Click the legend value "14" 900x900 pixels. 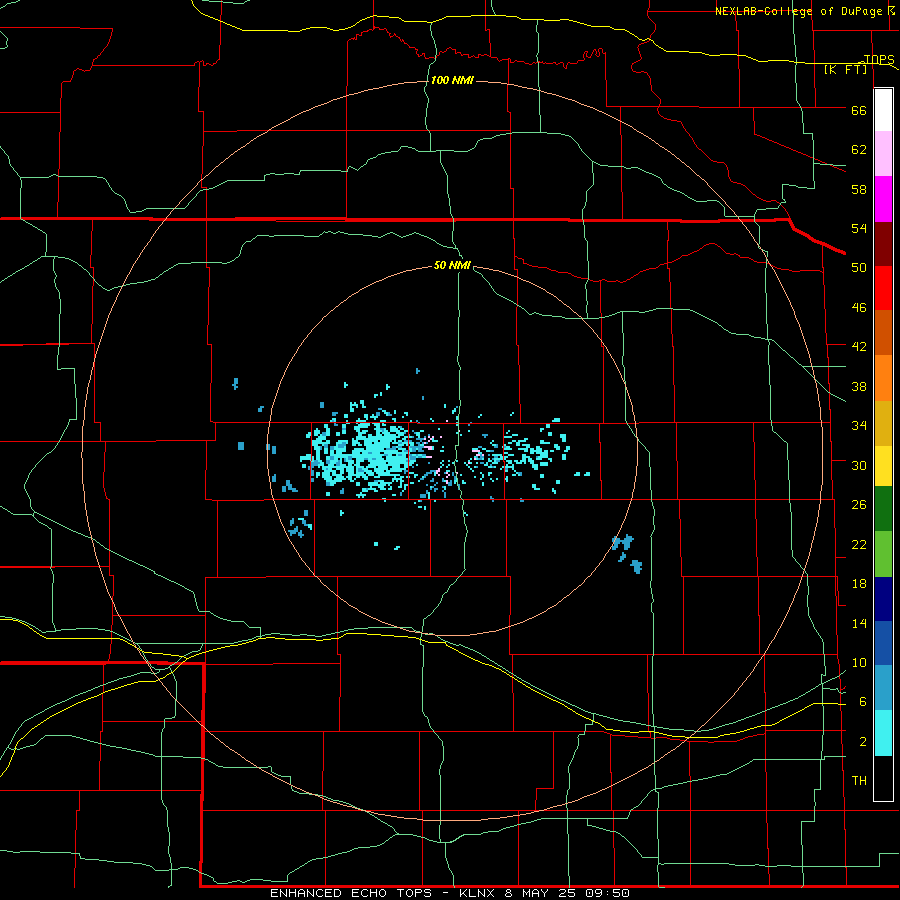859,623
